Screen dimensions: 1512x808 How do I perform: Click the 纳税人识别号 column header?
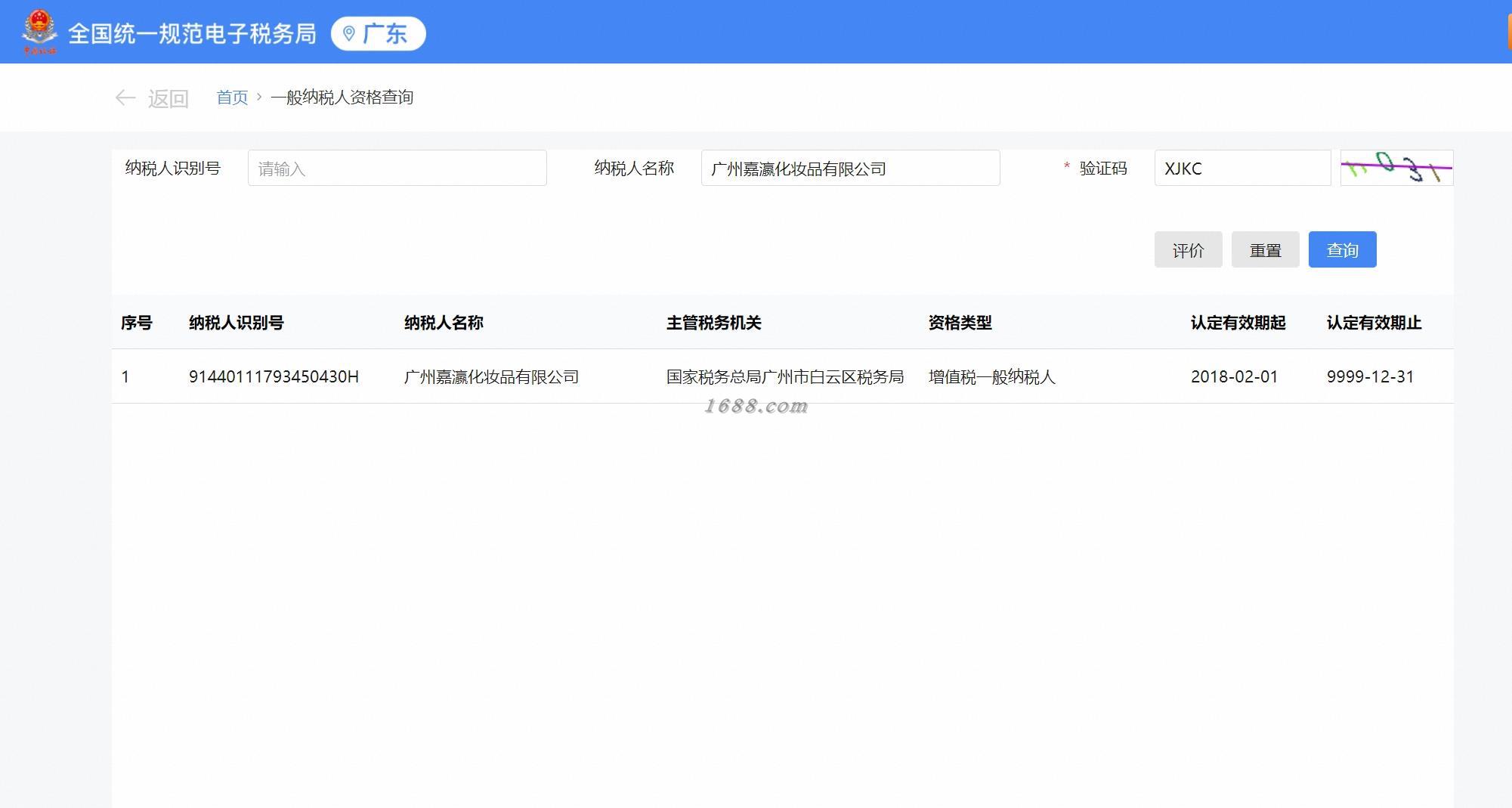pos(237,323)
